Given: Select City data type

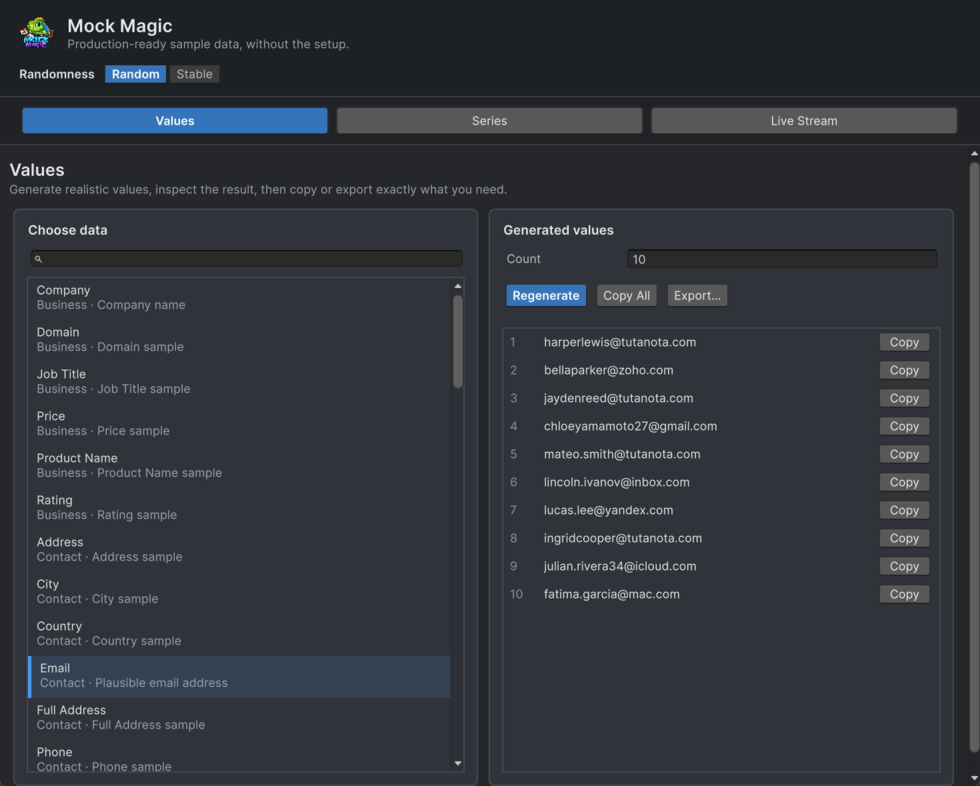Looking at the screenshot, I should click(x=239, y=591).
